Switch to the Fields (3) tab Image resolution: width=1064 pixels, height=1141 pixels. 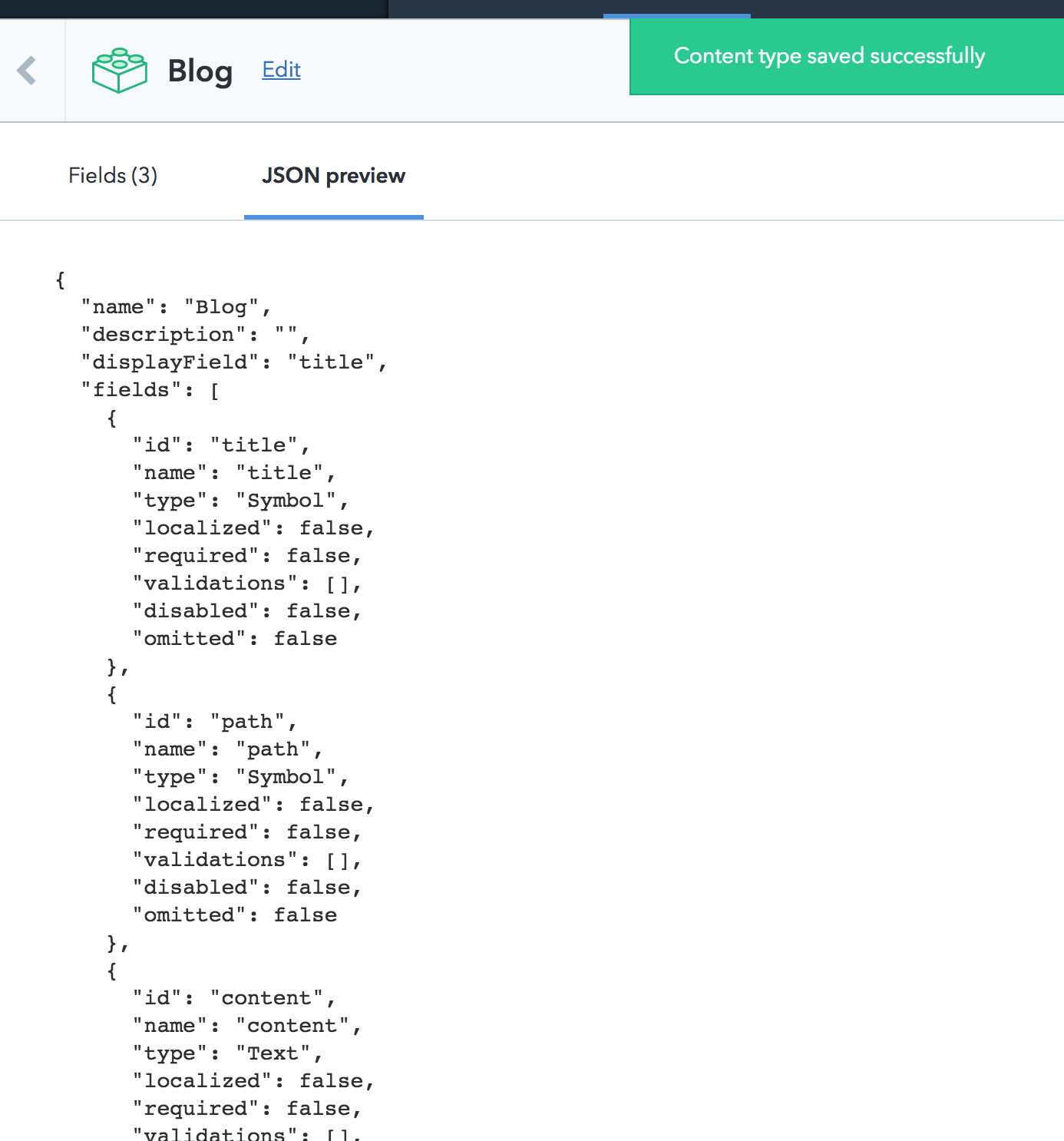click(x=113, y=176)
